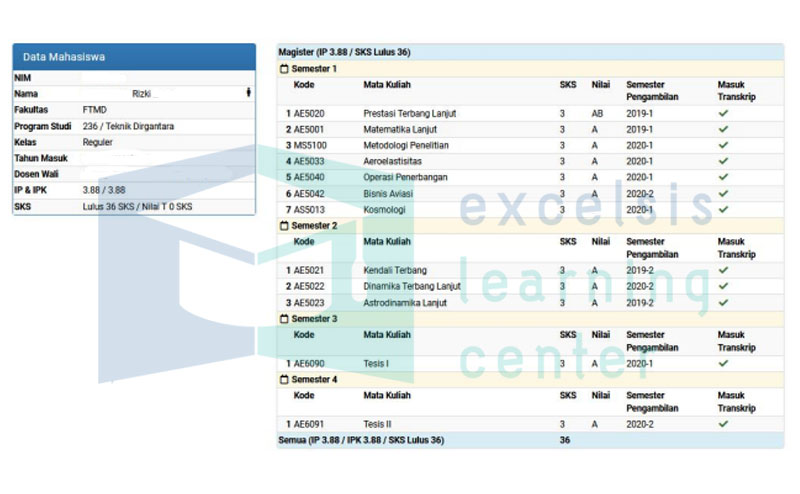Click the Data Mahasiswa panel header
The height and width of the screenshot is (494, 800).
coord(134,57)
